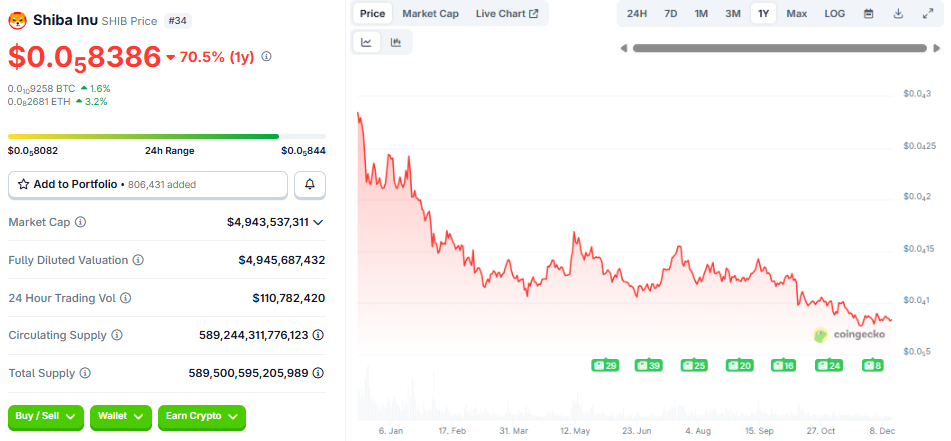
Task: Select the 1M time range
Action: click(701, 13)
